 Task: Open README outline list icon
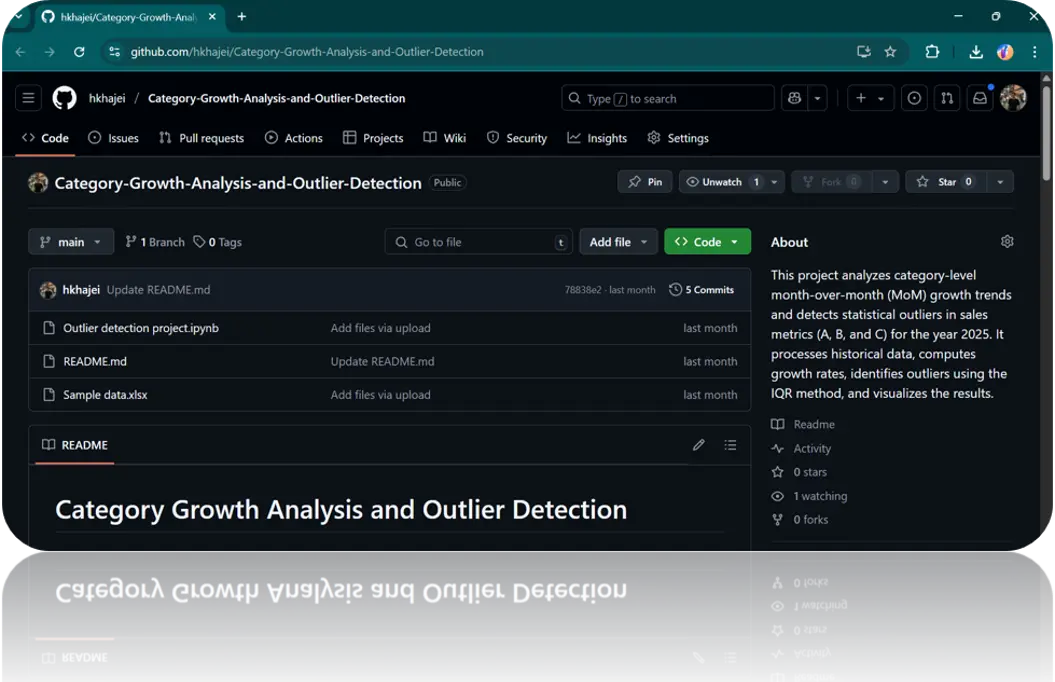[730, 445]
